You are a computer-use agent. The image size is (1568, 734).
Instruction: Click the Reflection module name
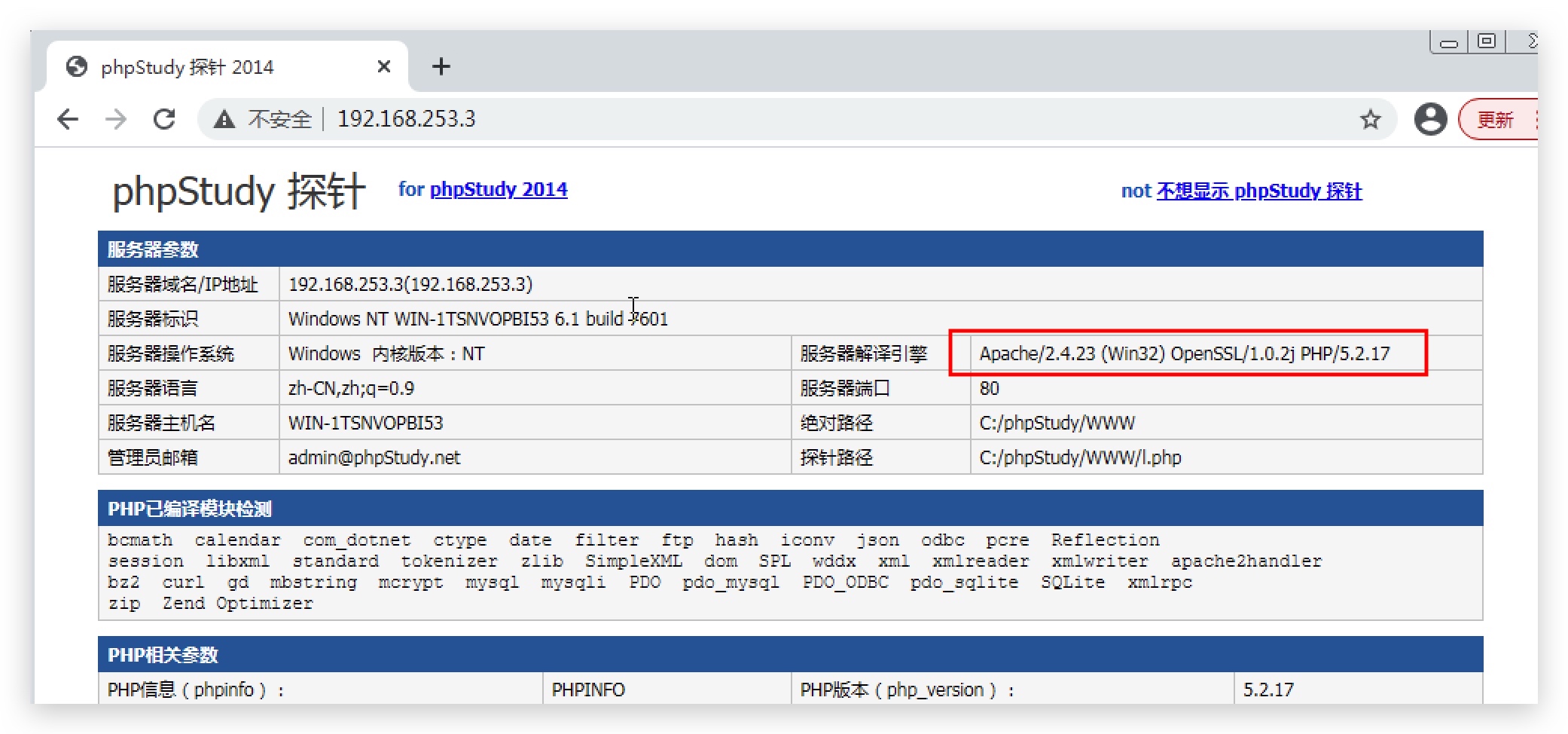[1105, 540]
